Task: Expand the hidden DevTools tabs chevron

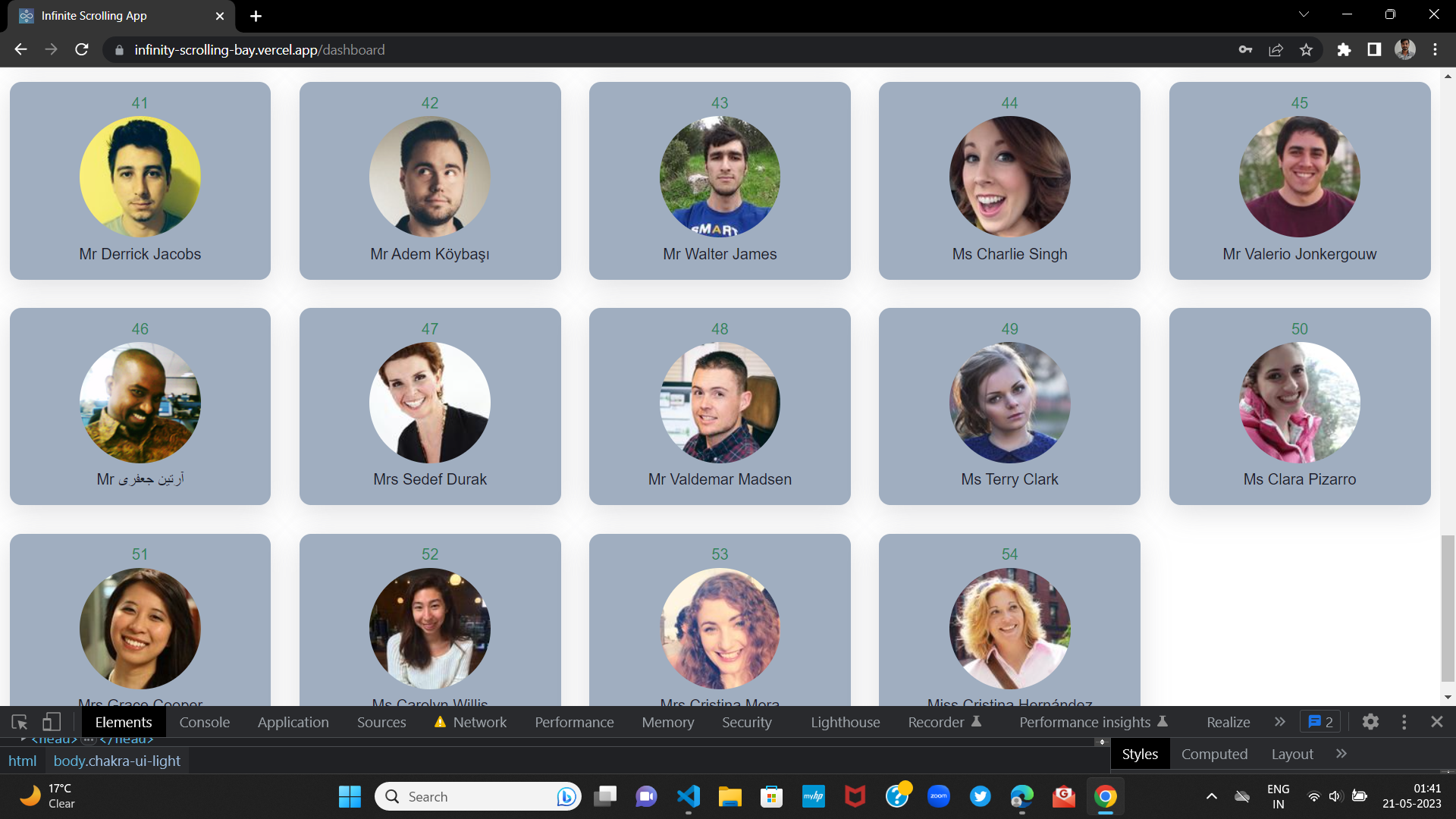Action: point(1279,722)
